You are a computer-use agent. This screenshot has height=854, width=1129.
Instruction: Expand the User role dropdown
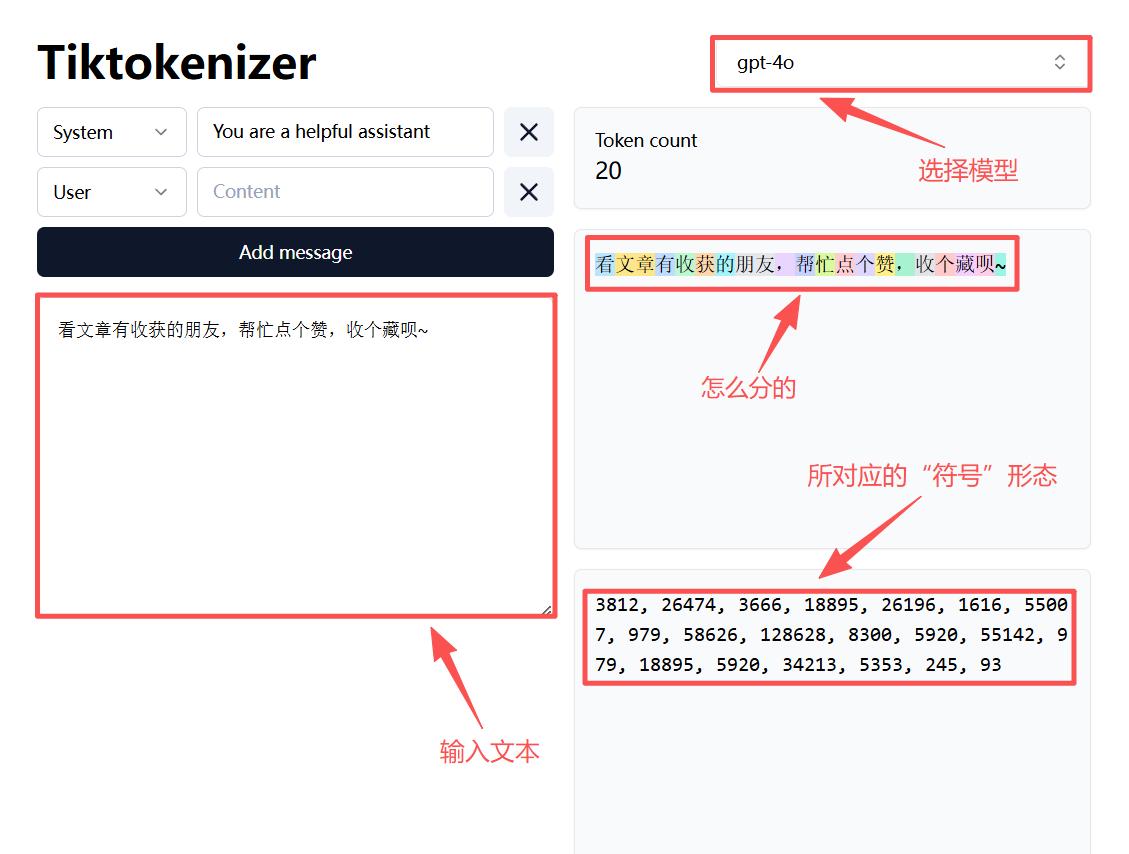pyautogui.click(x=112, y=192)
